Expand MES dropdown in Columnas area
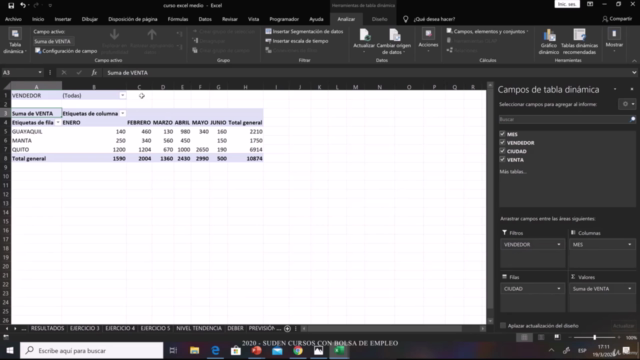Image resolution: width=640 pixels, height=360 pixels. [x=629, y=244]
